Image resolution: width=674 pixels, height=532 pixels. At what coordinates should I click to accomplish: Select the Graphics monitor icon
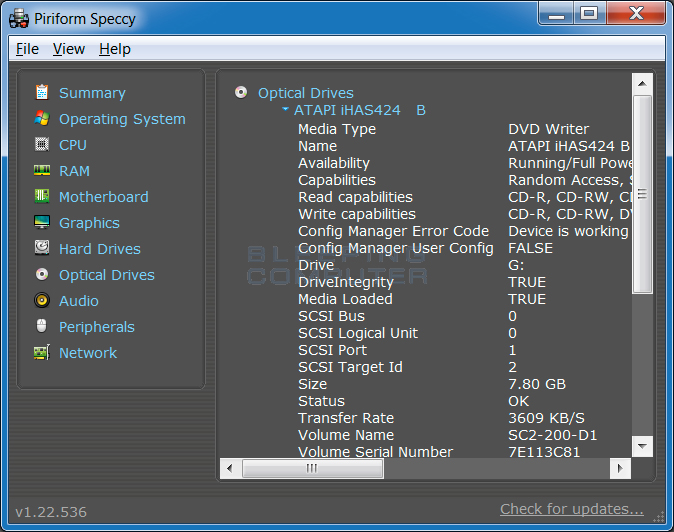click(x=42, y=223)
